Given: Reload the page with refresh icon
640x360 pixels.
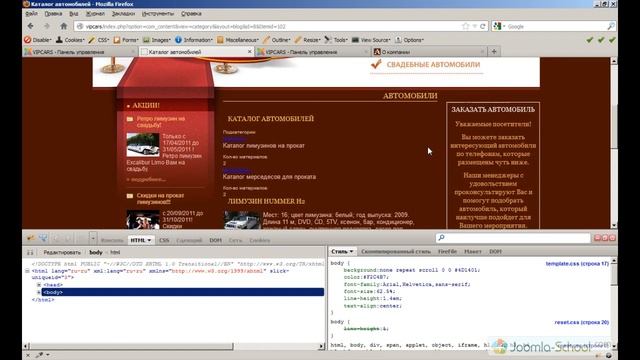Looking at the screenshot, I should coord(482,26).
